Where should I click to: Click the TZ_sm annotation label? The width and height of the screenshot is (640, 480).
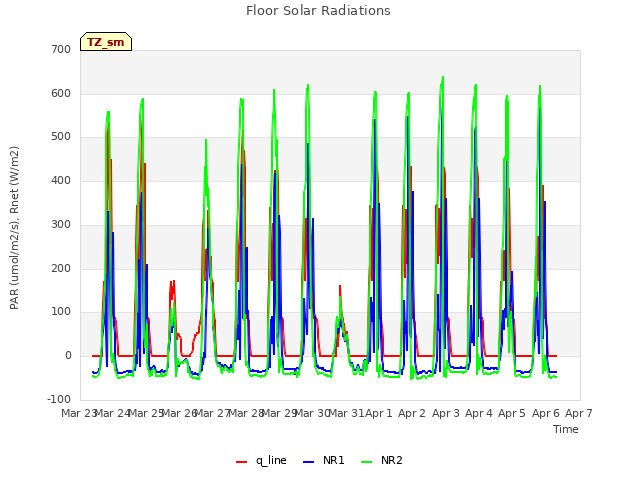pyautogui.click(x=106, y=42)
